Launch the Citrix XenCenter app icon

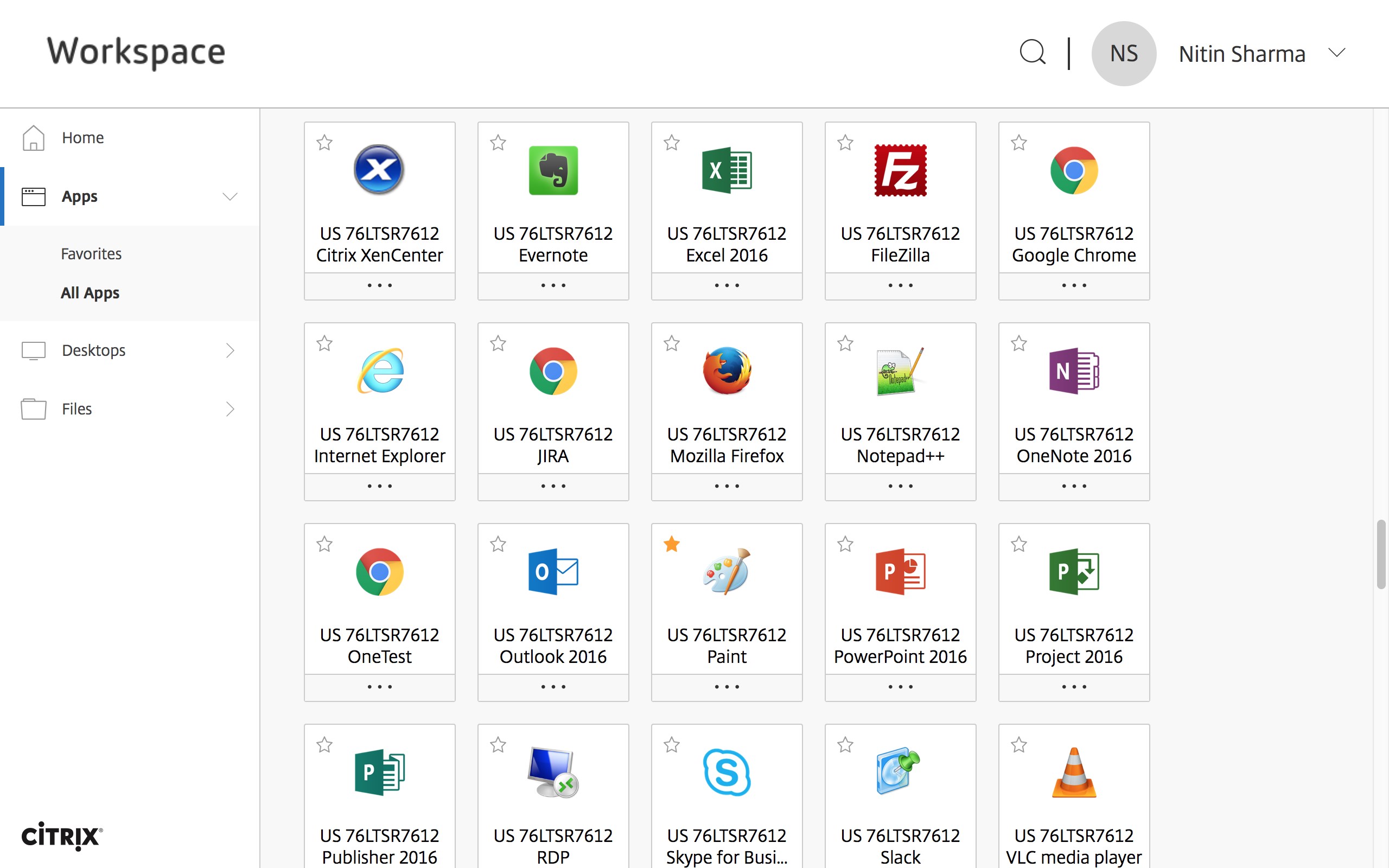379,170
